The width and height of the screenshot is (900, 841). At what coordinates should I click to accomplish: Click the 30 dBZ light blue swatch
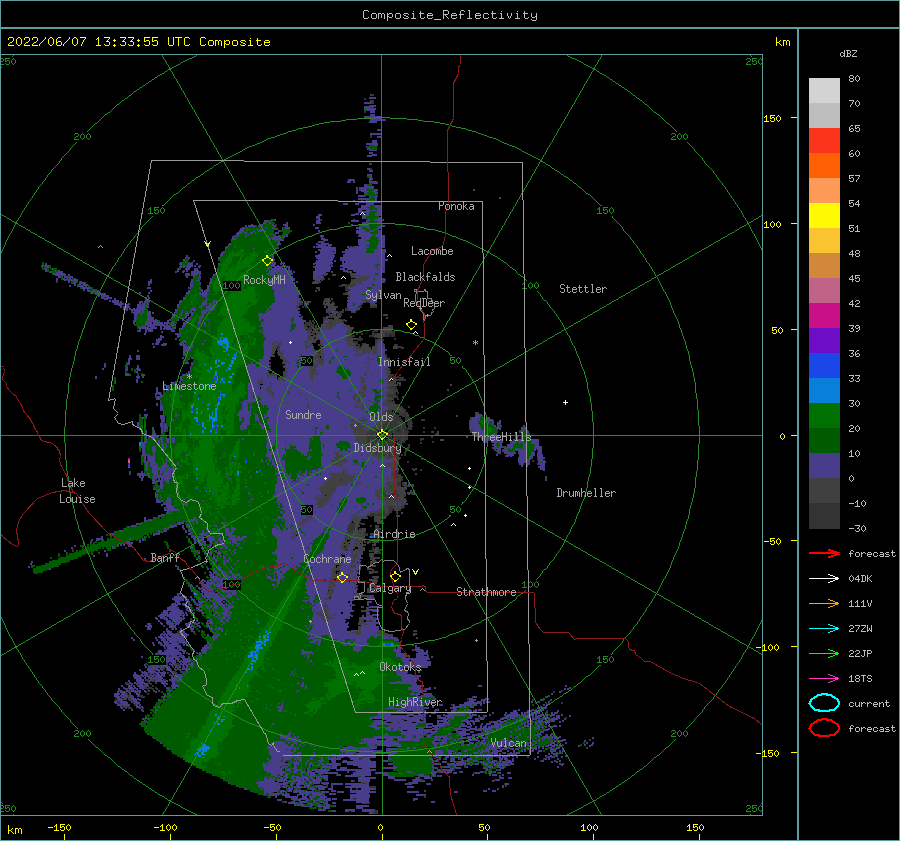(824, 390)
